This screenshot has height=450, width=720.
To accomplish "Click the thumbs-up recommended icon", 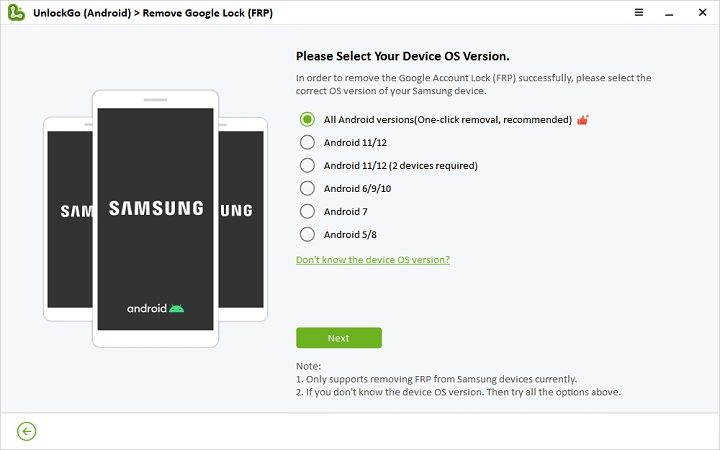I will pos(582,120).
